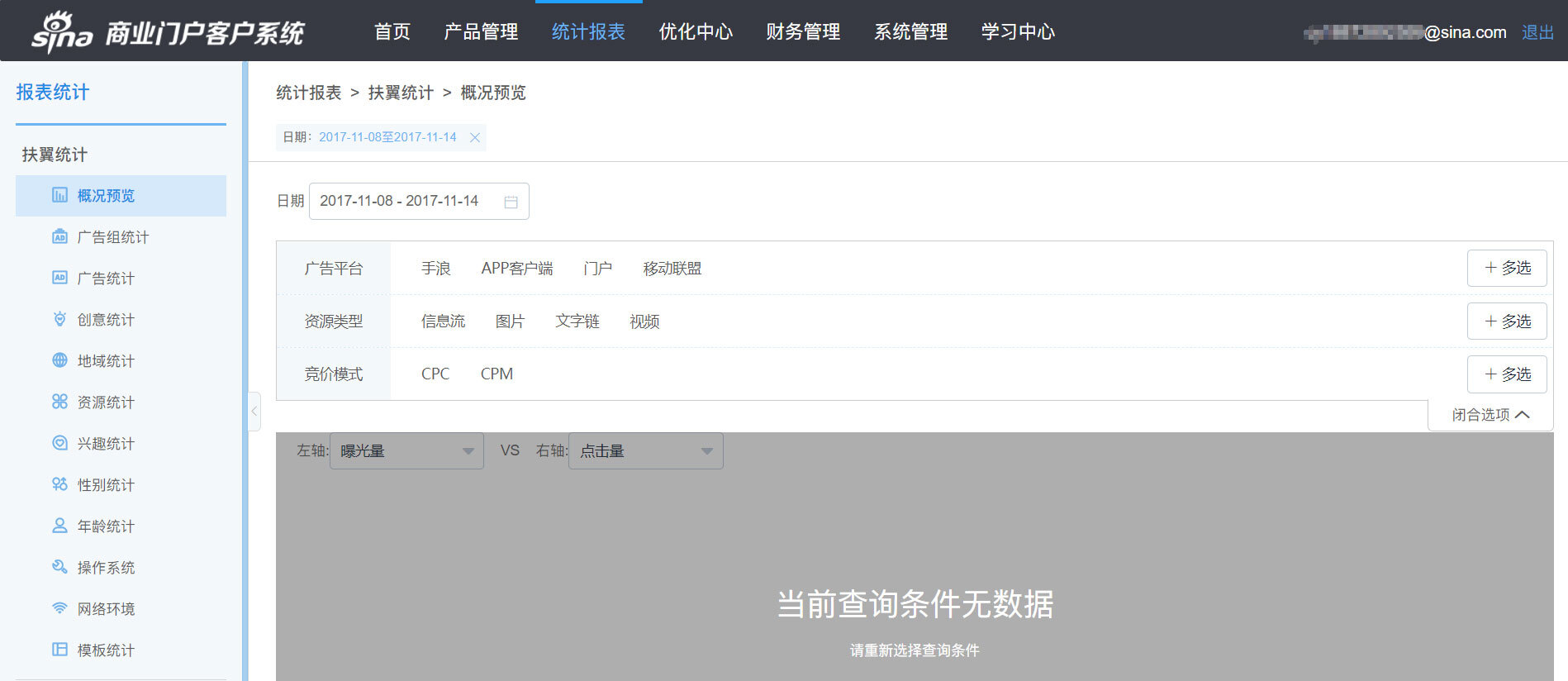Image resolution: width=1568 pixels, height=681 pixels.
Task: Click the 网络环境 wifi icon
Action: click(59, 608)
